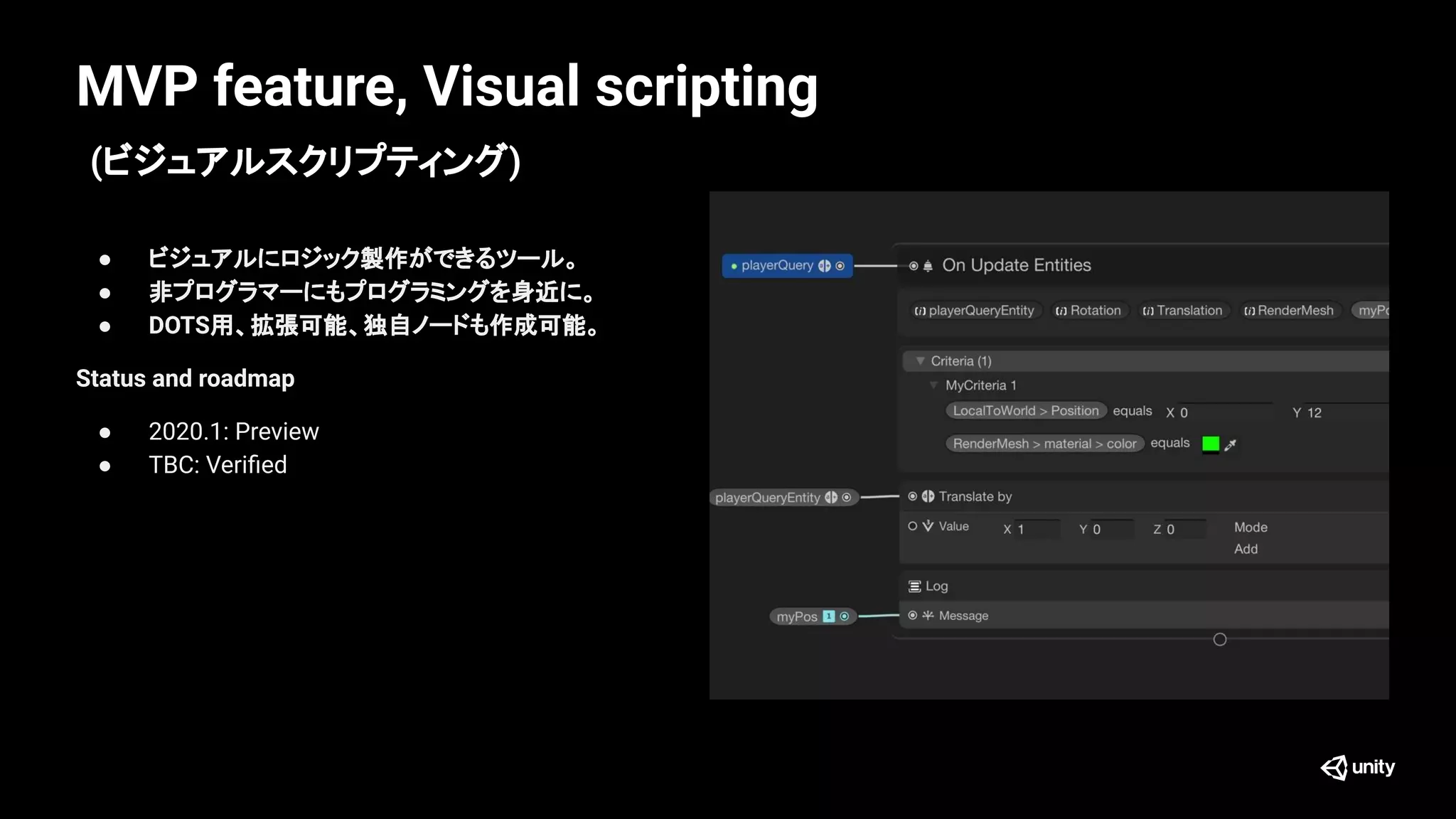Select the playerQuery node
1456x819 pixels.
point(787,266)
